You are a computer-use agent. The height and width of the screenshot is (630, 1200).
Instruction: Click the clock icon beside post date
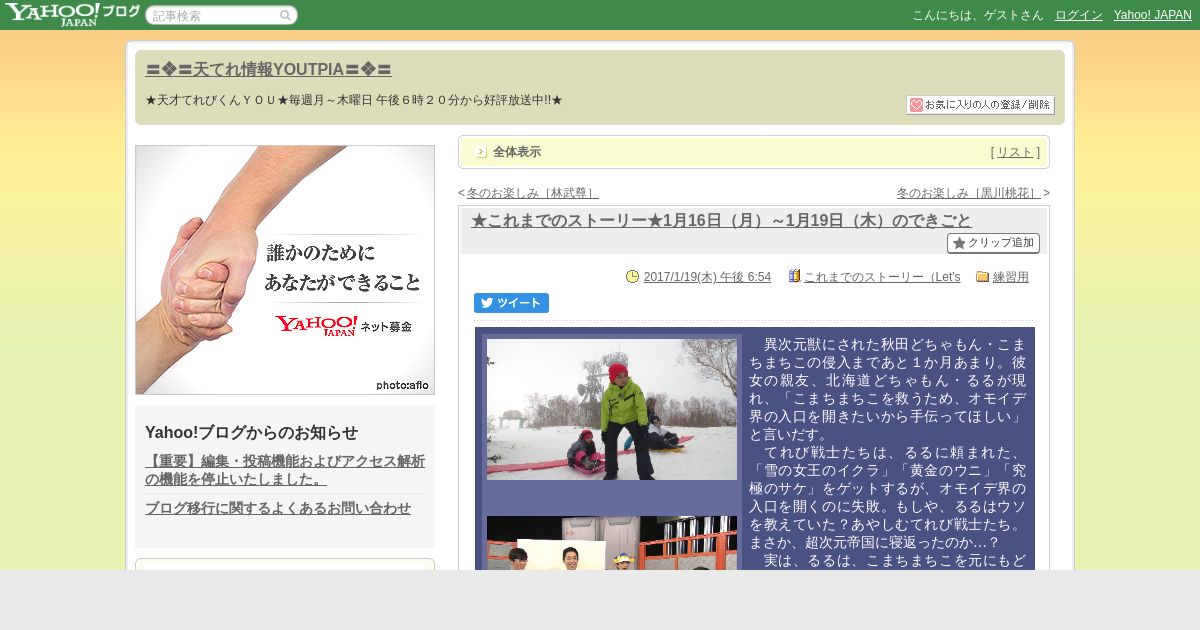(x=632, y=277)
